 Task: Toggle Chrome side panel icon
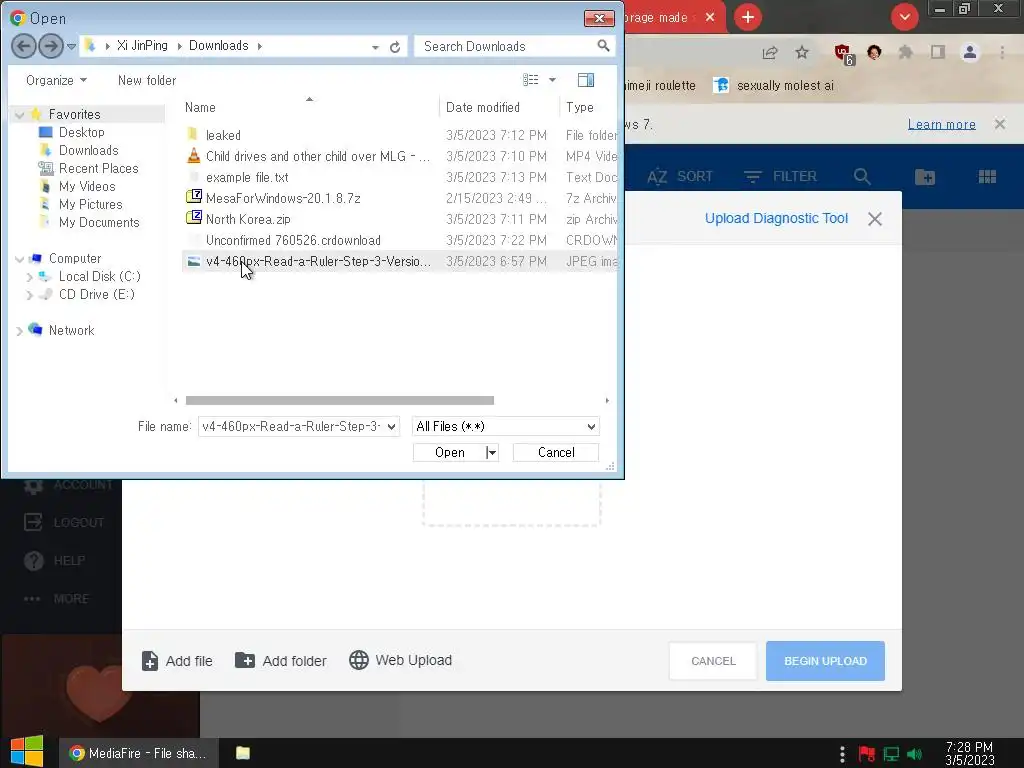coord(938,52)
